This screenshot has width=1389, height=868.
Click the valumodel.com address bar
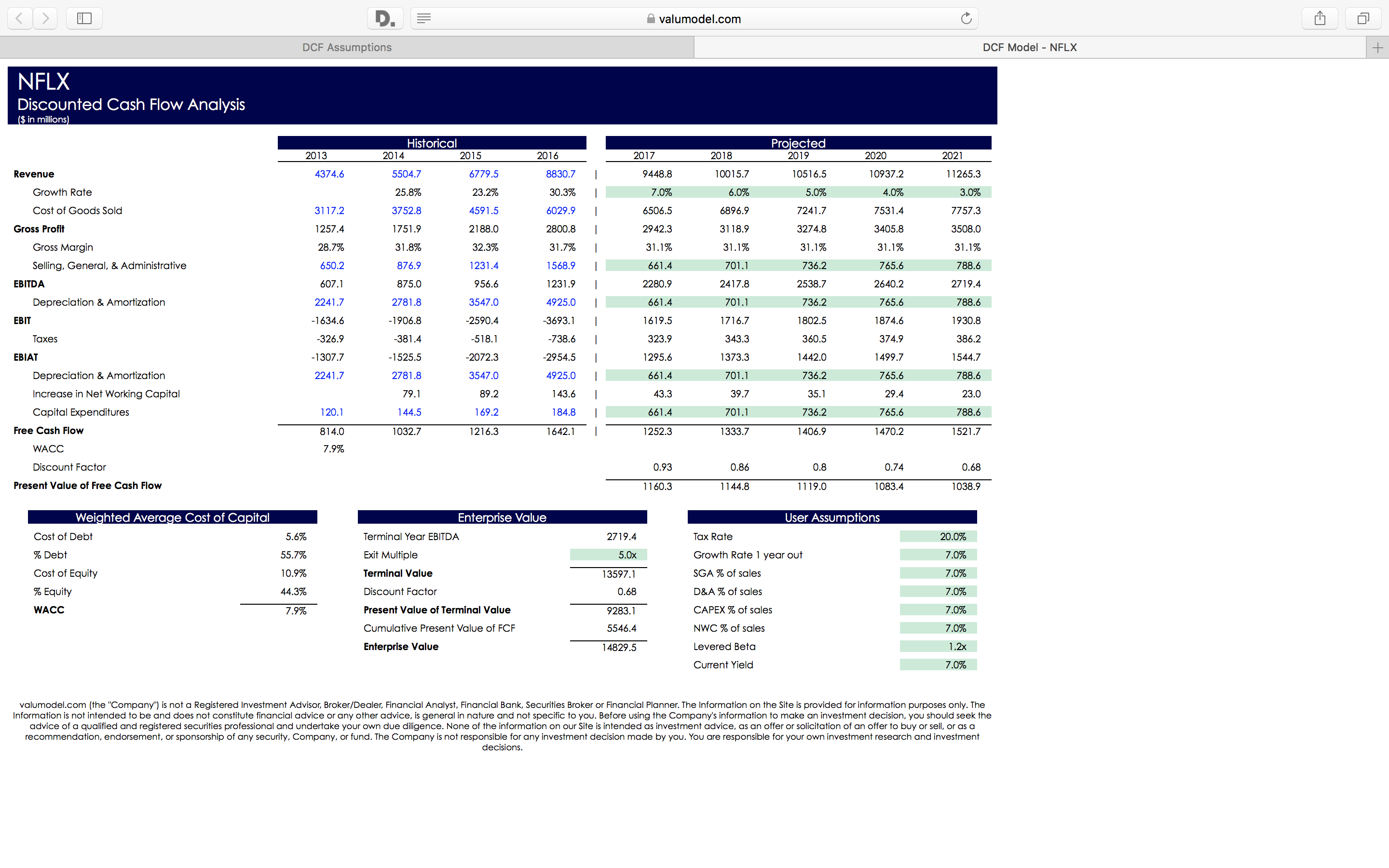(699, 19)
